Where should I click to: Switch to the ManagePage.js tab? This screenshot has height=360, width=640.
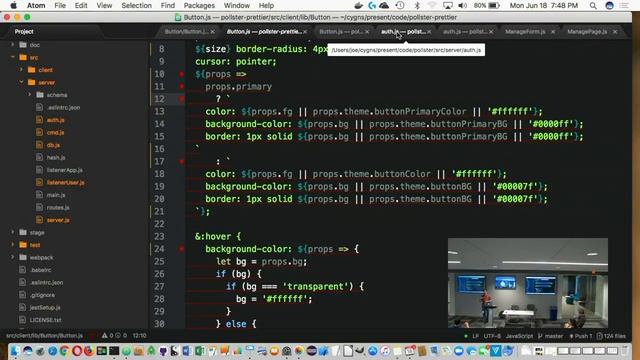tap(587, 31)
